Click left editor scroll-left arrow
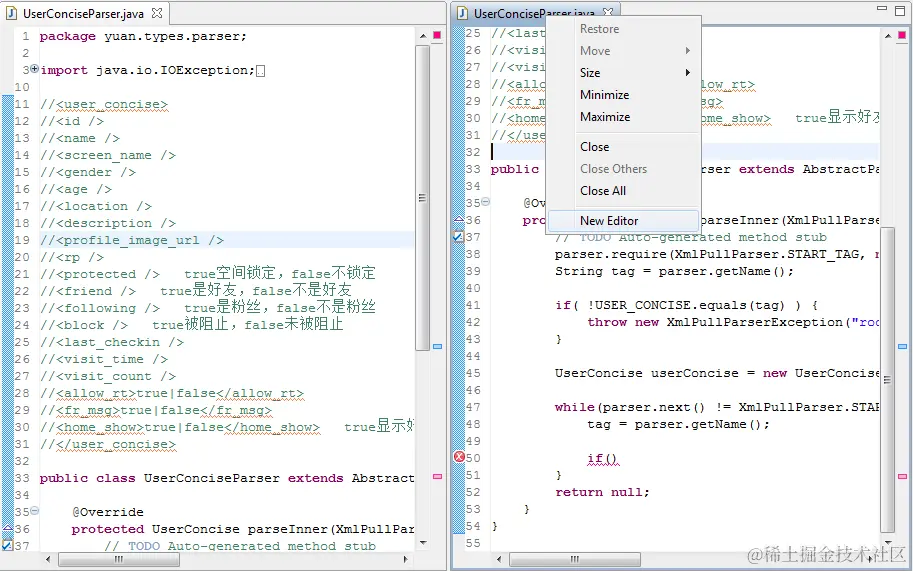 tap(48, 559)
